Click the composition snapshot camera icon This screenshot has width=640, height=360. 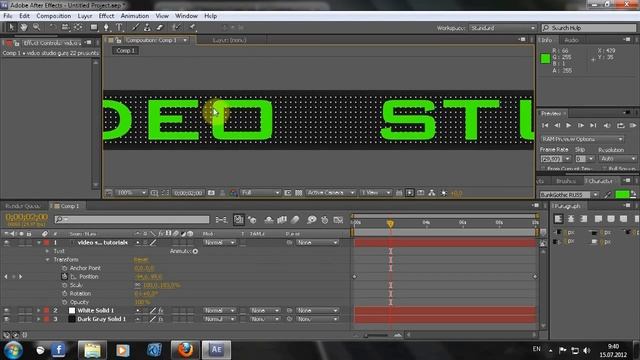point(211,193)
